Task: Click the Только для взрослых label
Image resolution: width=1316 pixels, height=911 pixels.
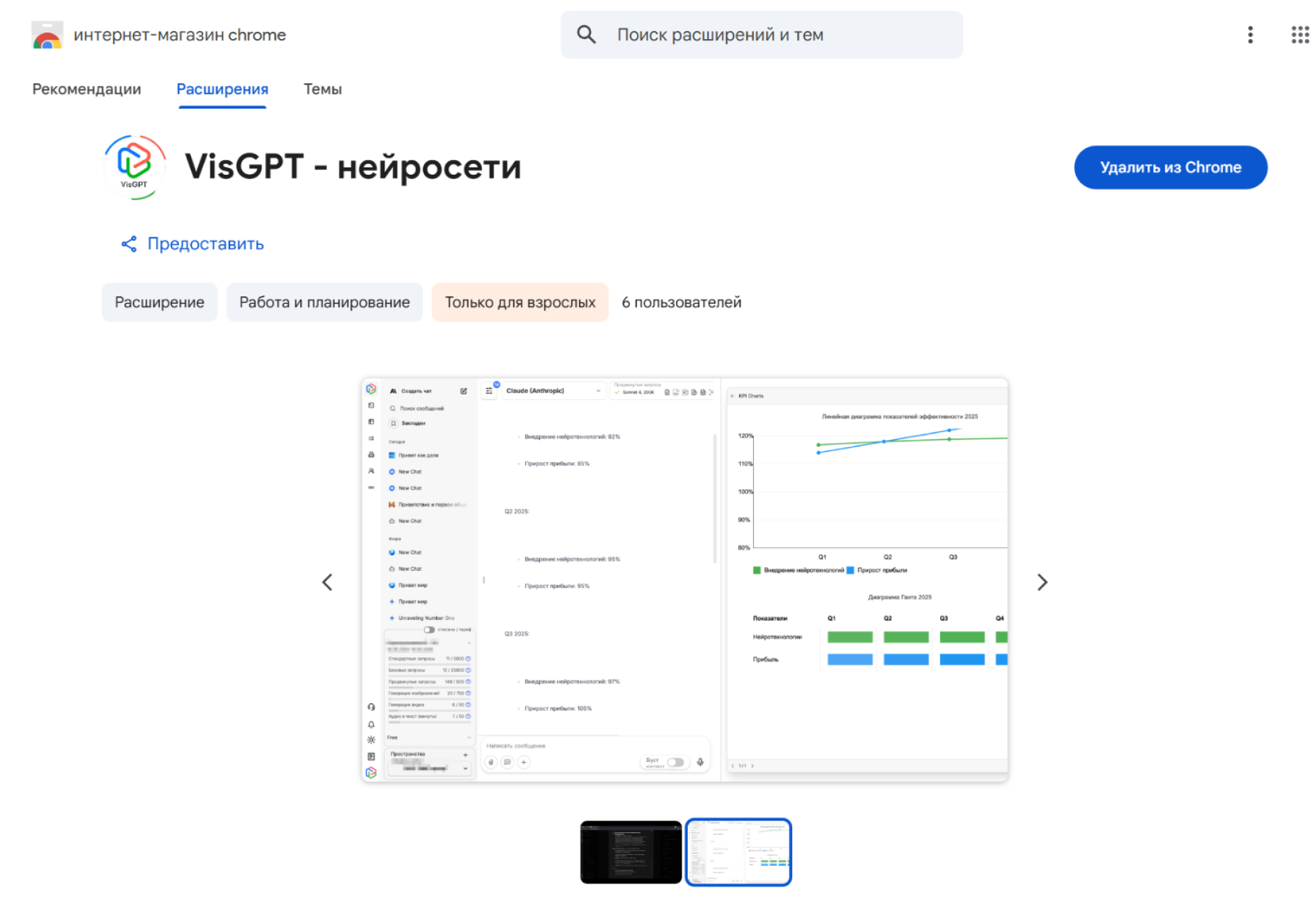Action: click(520, 302)
